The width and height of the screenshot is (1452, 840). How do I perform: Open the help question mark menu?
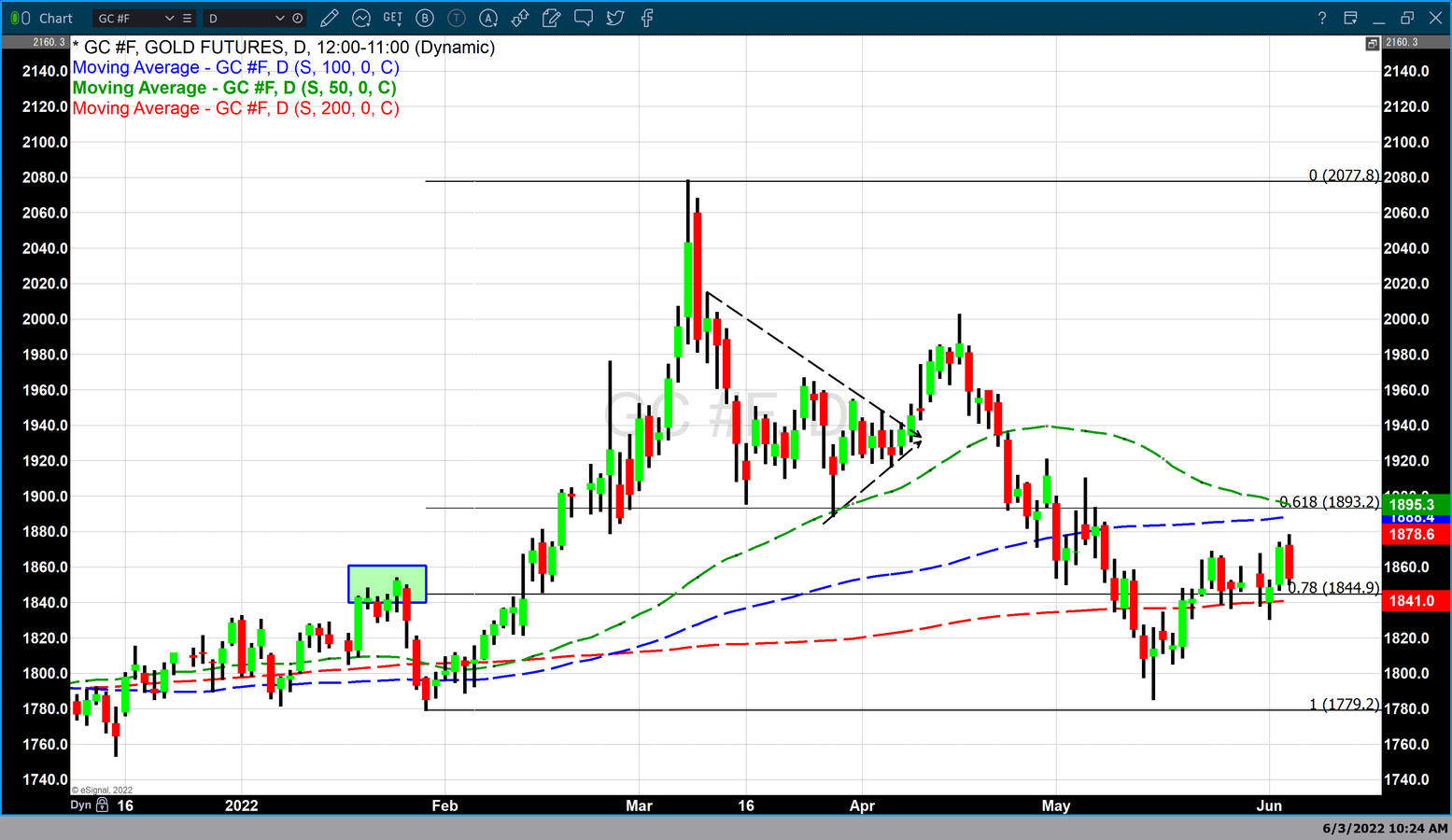1321,18
